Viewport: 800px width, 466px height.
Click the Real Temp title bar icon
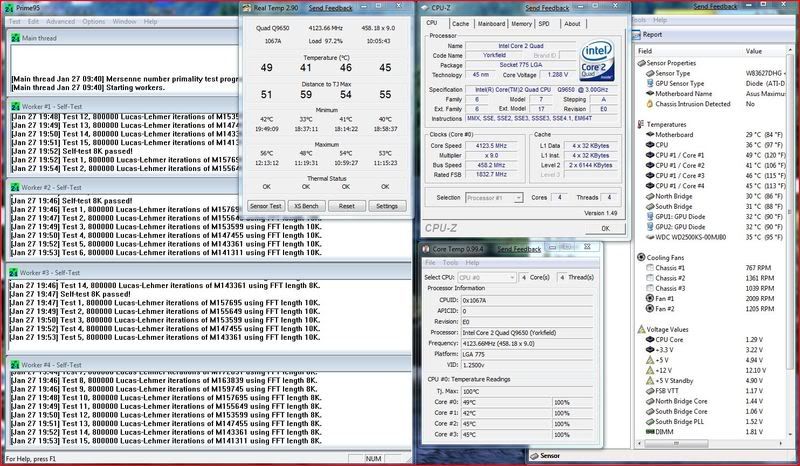point(246,8)
